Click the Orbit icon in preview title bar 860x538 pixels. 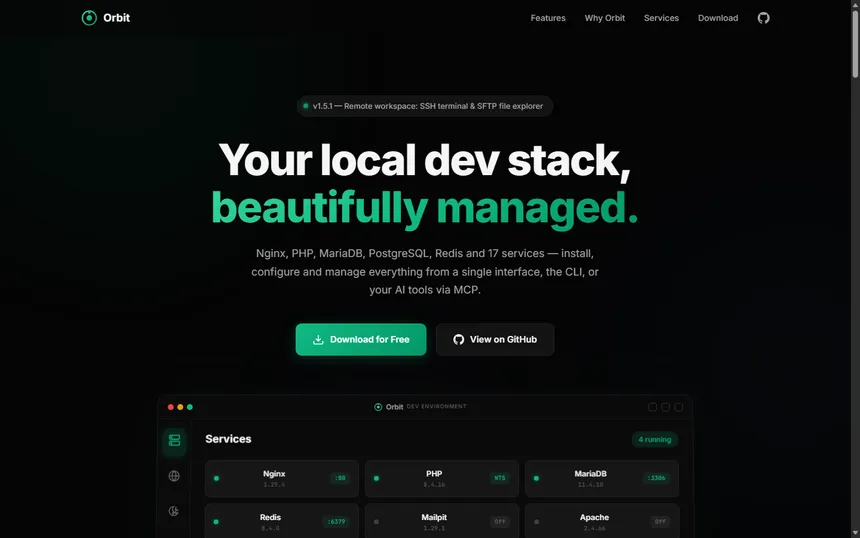point(378,407)
